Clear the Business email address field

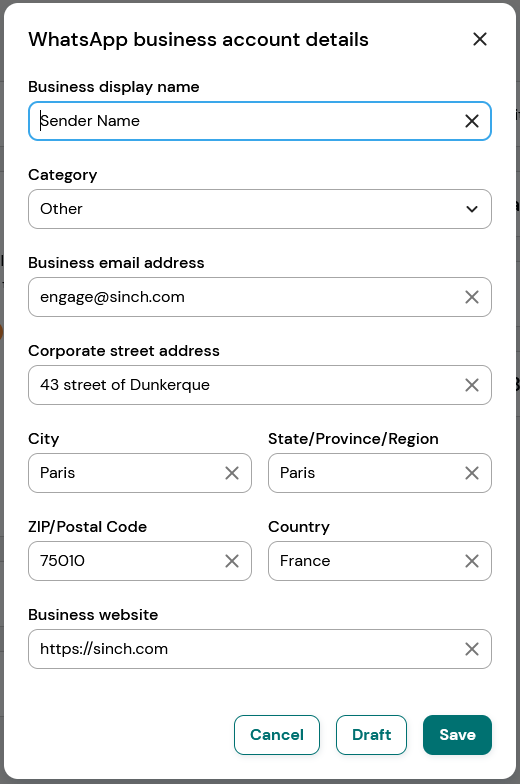(472, 297)
